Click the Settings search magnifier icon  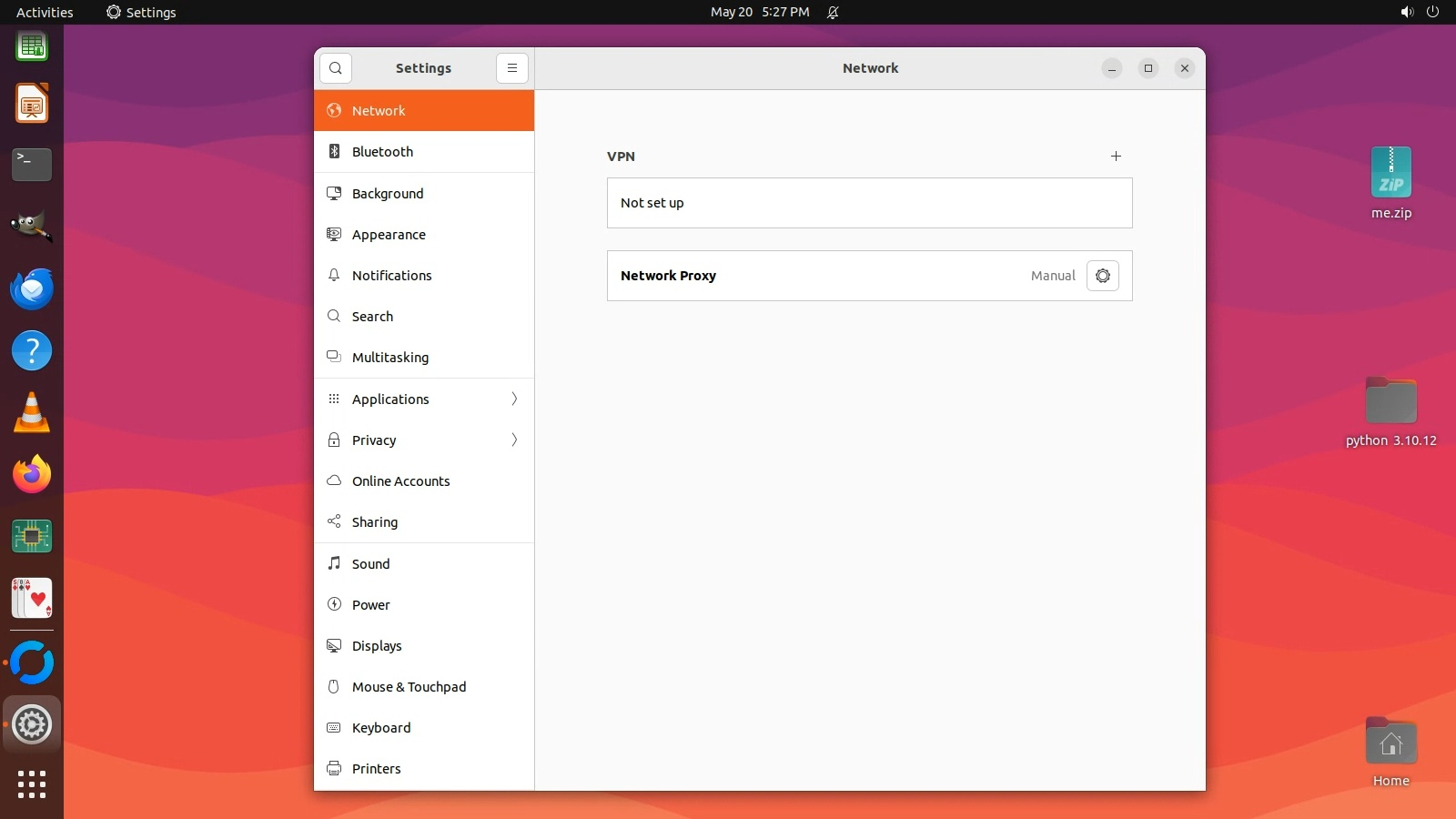tap(336, 68)
